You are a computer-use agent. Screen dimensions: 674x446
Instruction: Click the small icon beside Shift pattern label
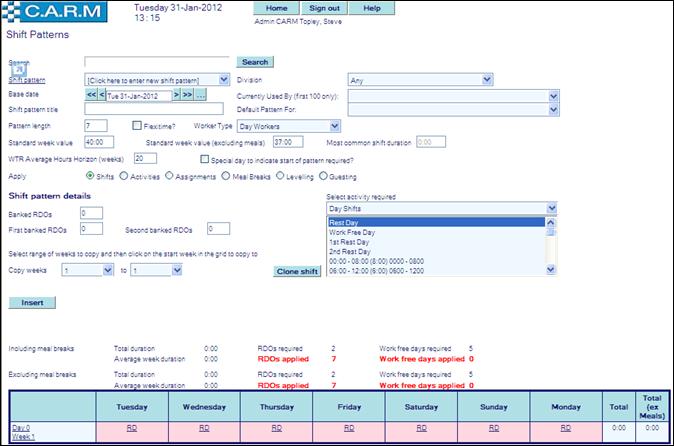pos(19,69)
